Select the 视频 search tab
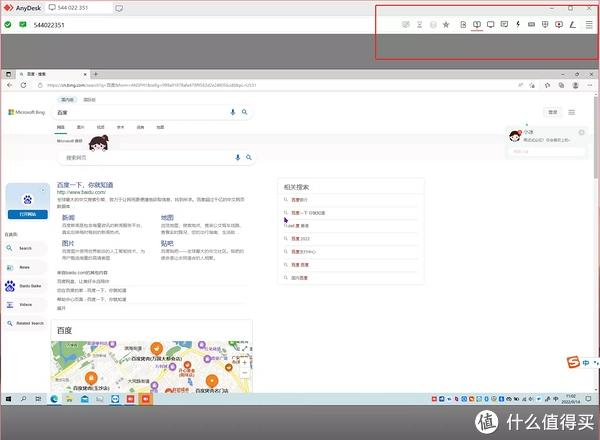Screen dimensions: 600x440 [x=100, y=127]
